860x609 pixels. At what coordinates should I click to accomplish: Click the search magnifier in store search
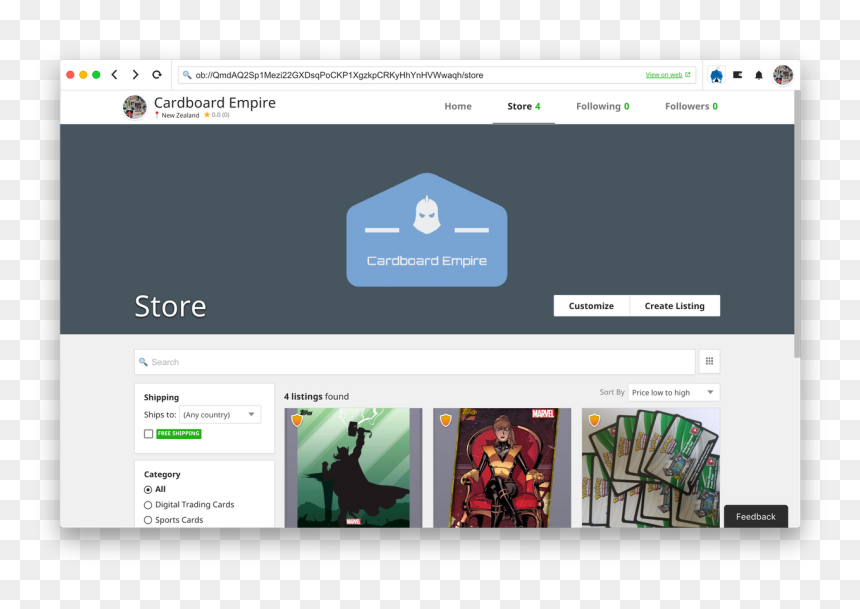(143, 362)
